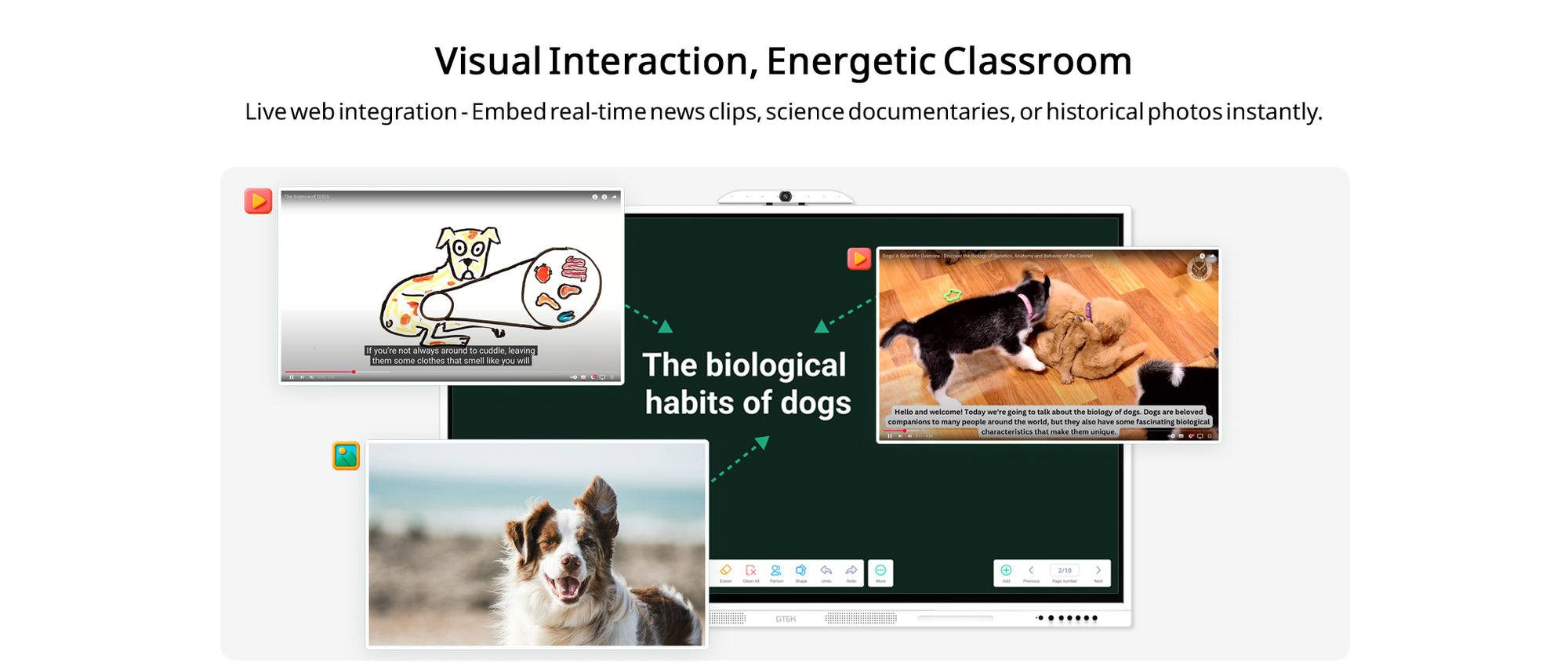1568x662 pixels.
Task: Click the 'Dogs! A Scientific Overview' video title
Action: point(987,256)
